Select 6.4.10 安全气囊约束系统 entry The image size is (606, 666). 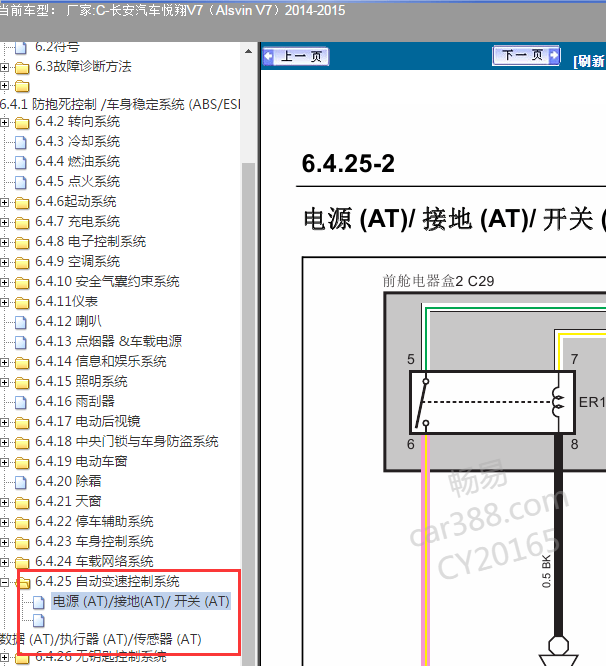click(x=107, y=282)
